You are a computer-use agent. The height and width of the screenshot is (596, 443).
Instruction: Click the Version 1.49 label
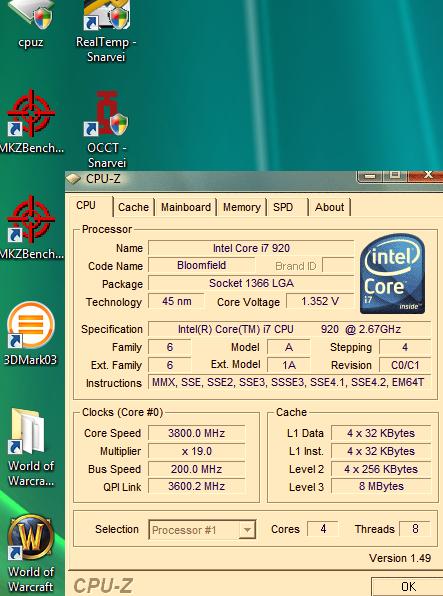click(x=400, y=558)
